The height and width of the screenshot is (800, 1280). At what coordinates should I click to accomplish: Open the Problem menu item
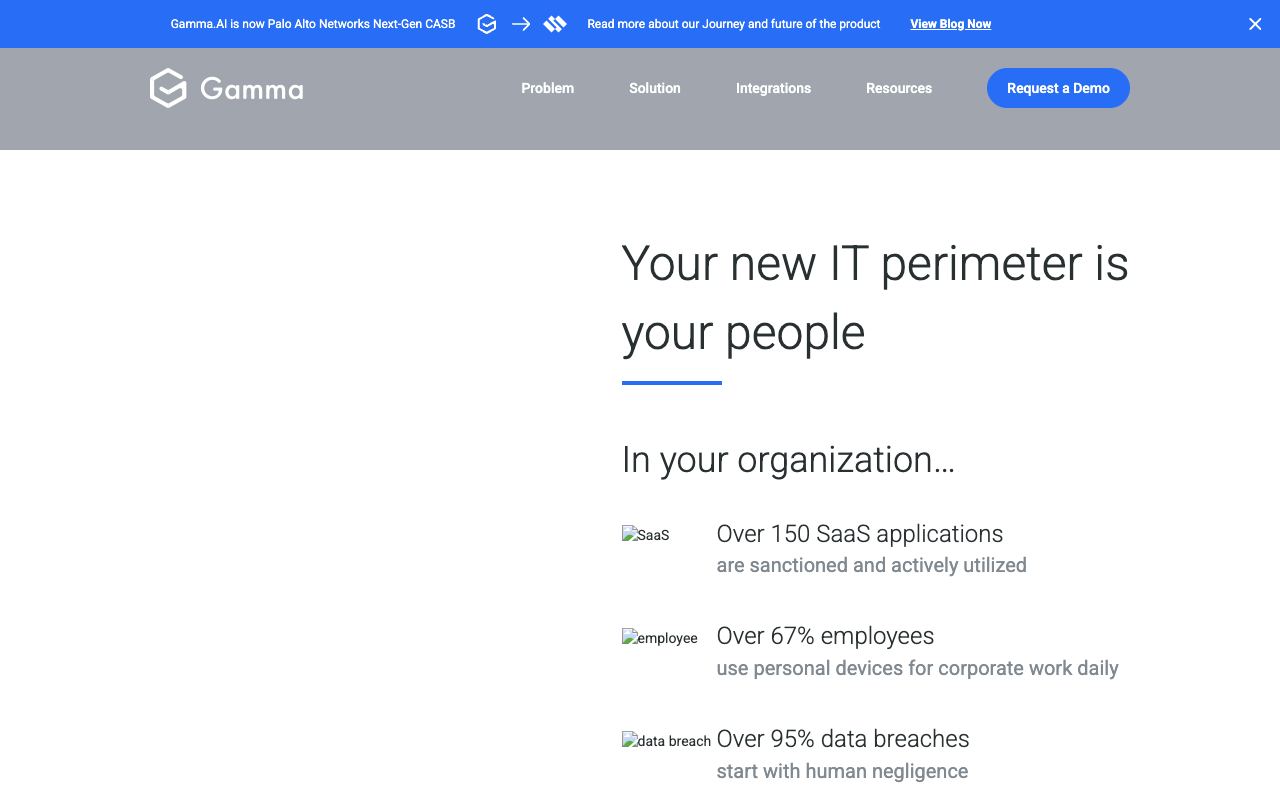coord(547,88)
